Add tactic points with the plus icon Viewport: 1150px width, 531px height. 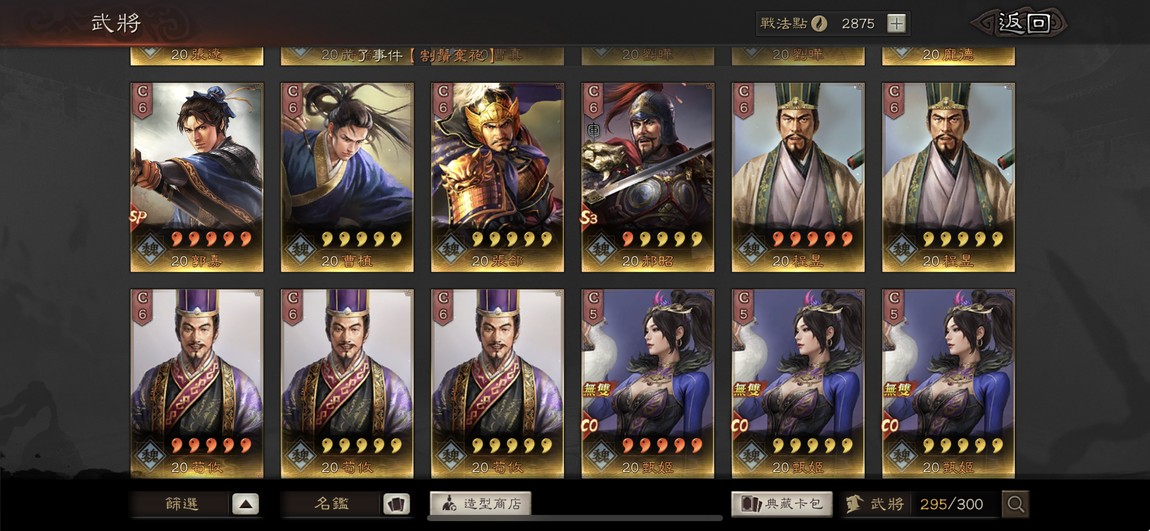click(x=896, y=23)
